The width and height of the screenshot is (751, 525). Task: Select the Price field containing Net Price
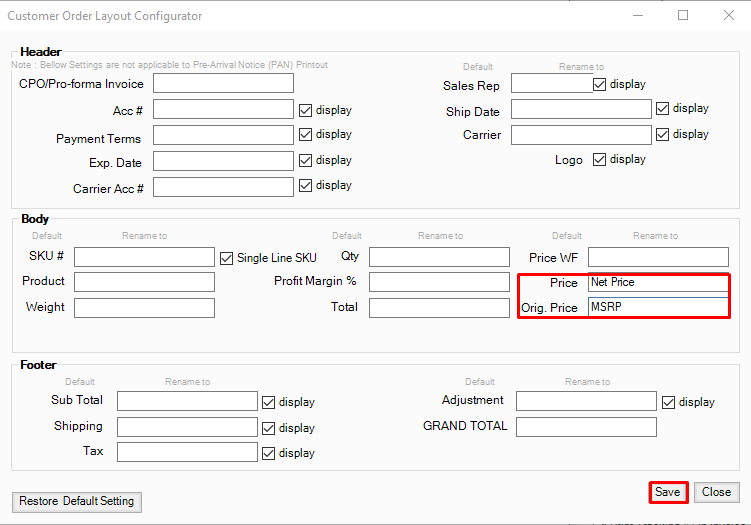click(658, 283)
